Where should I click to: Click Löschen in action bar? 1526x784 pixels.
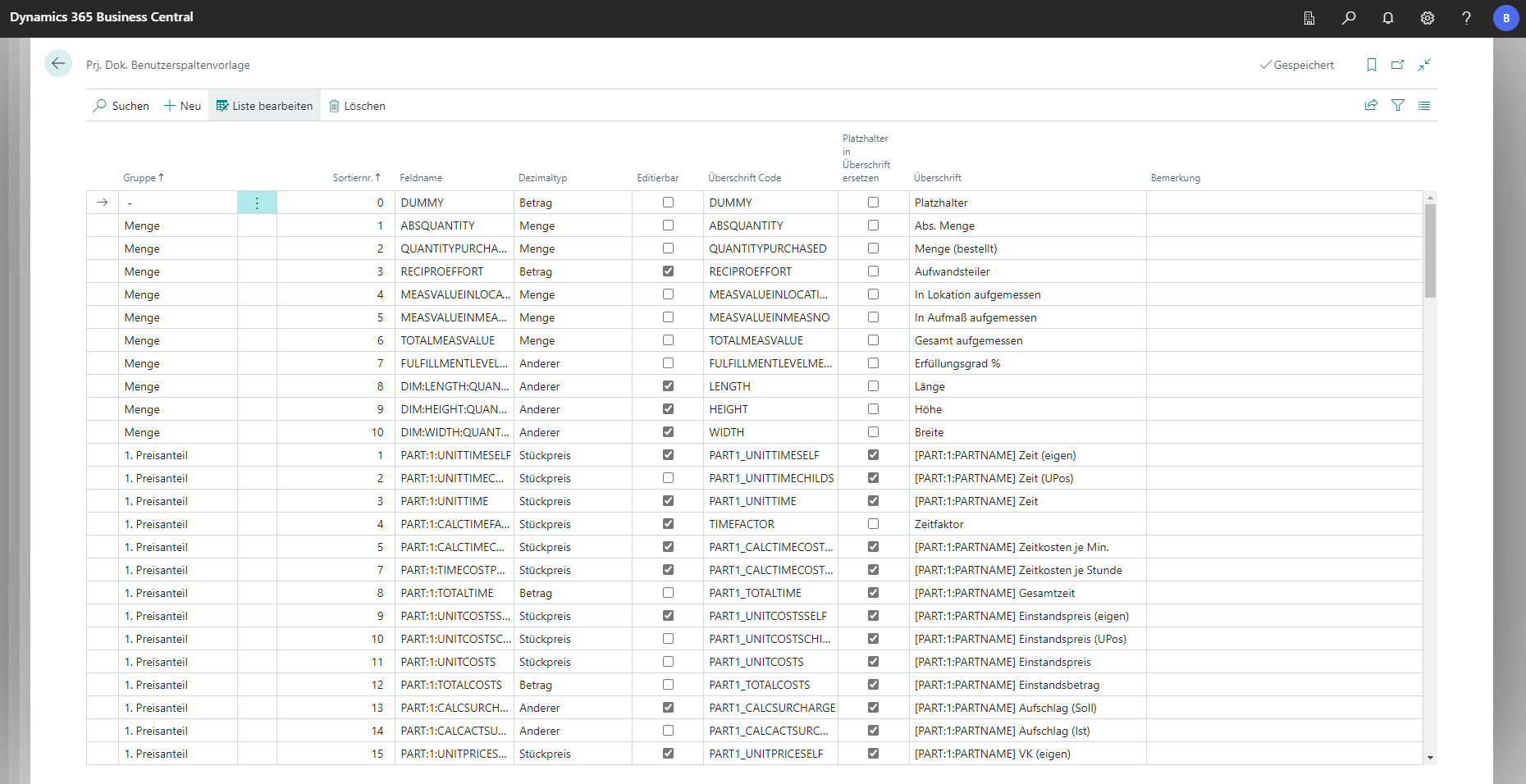[357, 106]
